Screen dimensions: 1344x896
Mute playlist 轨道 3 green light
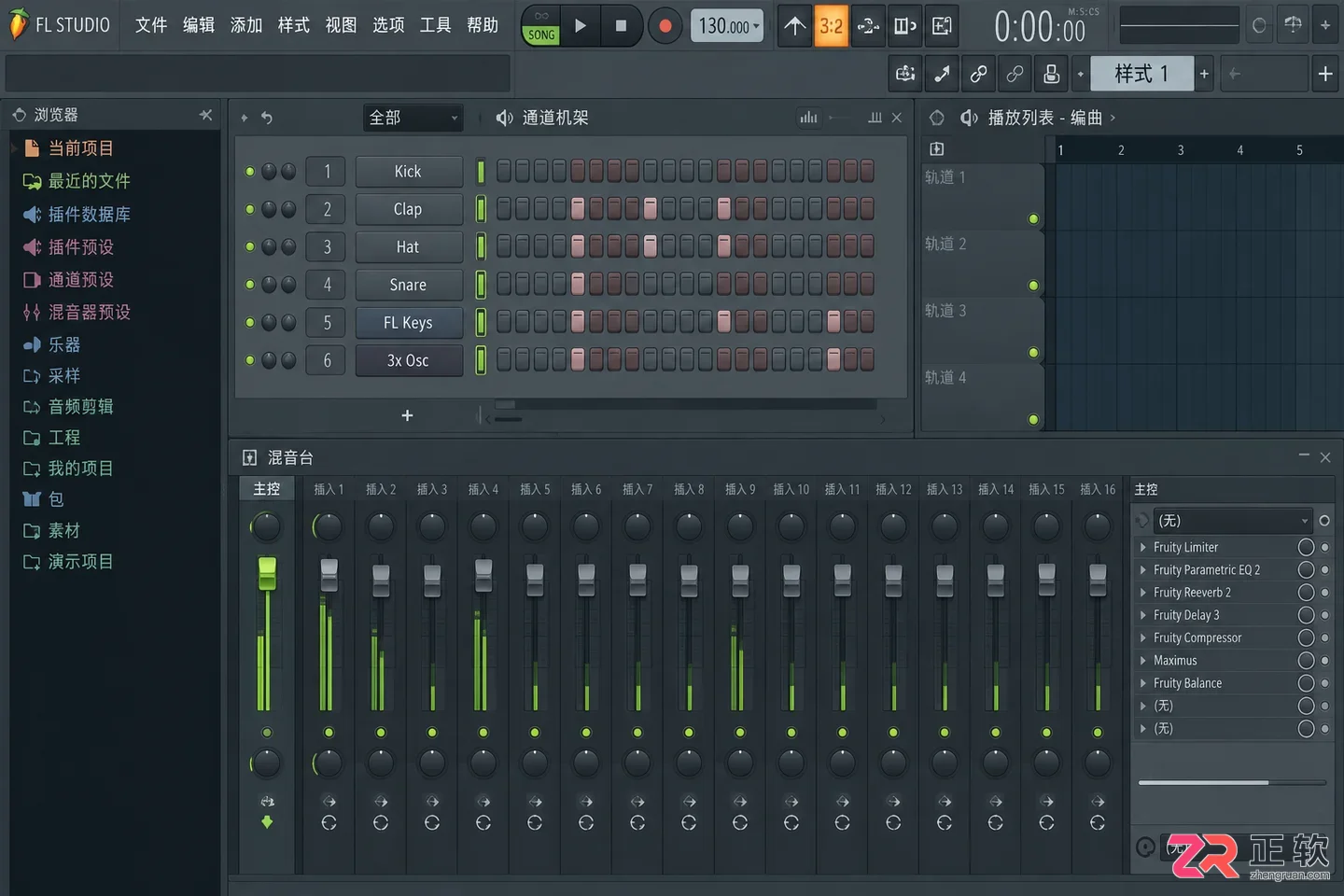[x=1033, y=353]
